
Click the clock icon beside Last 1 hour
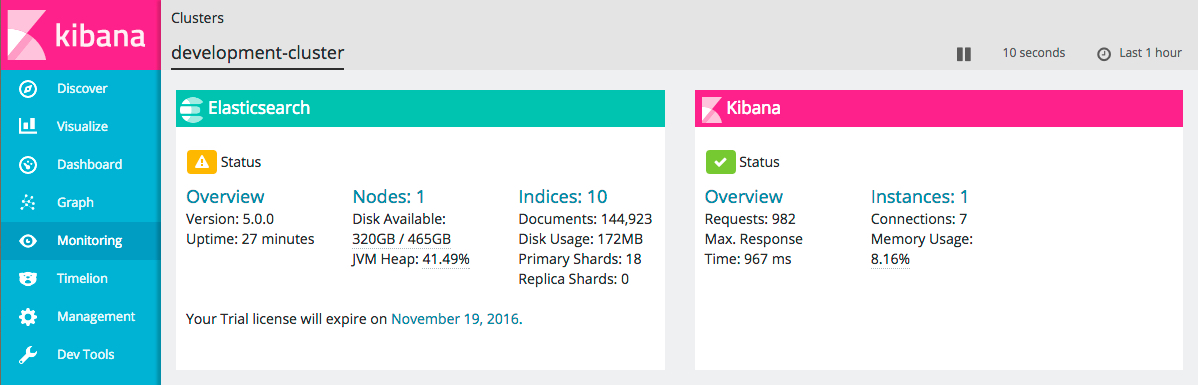pyautogui.click(x=1103, y=54)
